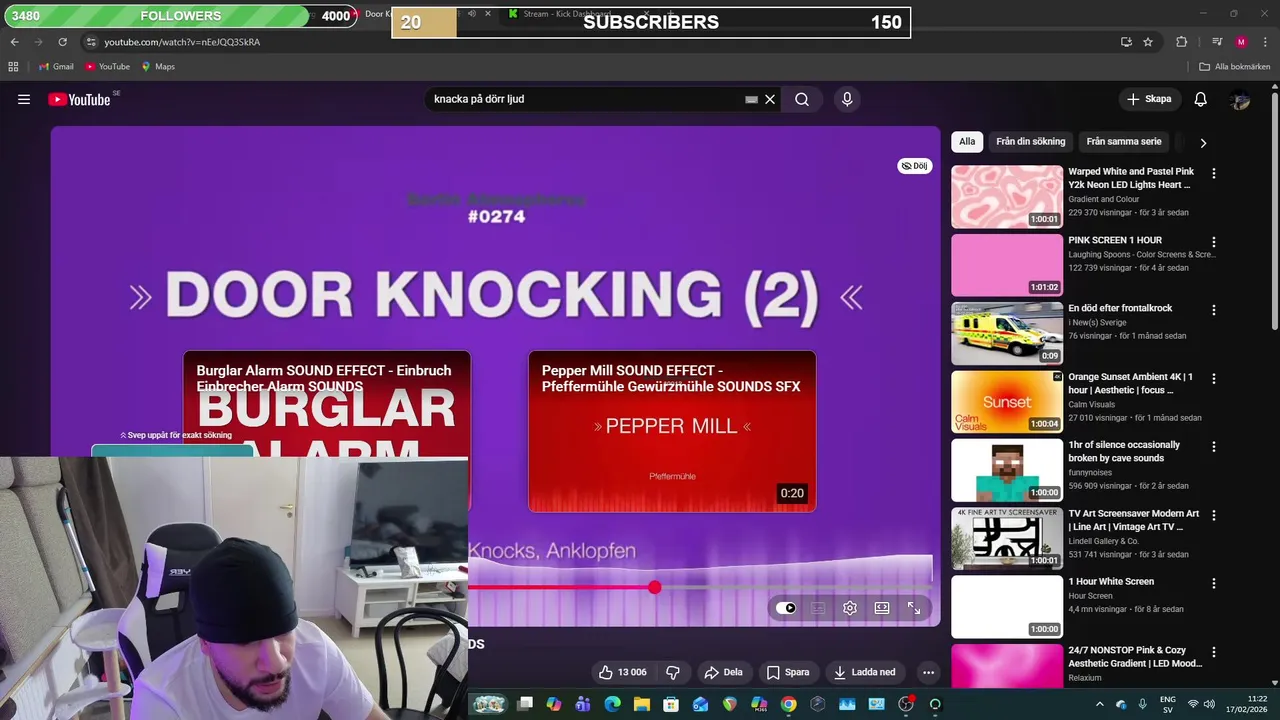This screenshot has height=720, width=1280.
Task: Open the YouTube account avatar menu
Action: (x=1240, y=99)
